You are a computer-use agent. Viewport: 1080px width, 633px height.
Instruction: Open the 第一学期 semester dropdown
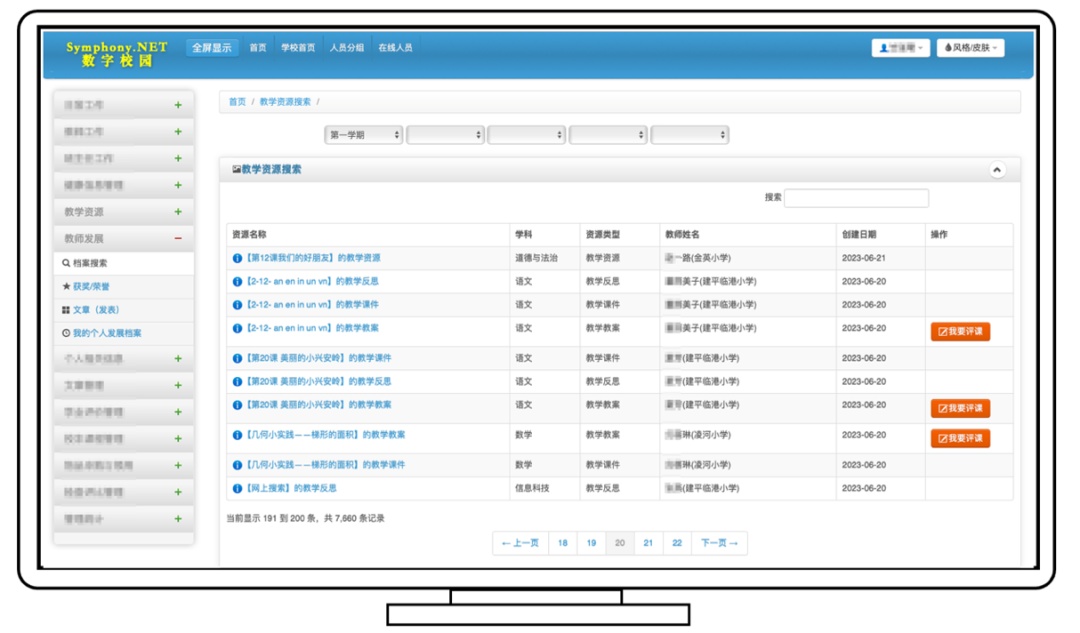(x=364, y=135)
